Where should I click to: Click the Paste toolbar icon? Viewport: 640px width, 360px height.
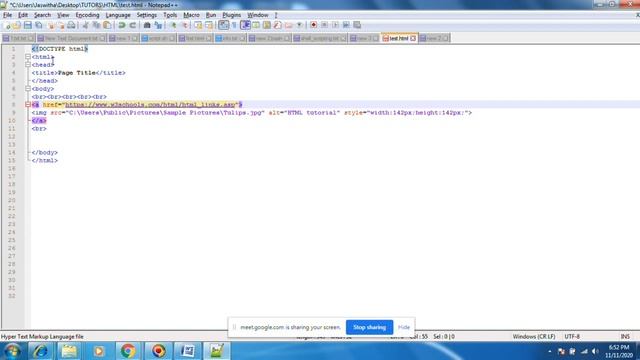click(x=107, y=25)
